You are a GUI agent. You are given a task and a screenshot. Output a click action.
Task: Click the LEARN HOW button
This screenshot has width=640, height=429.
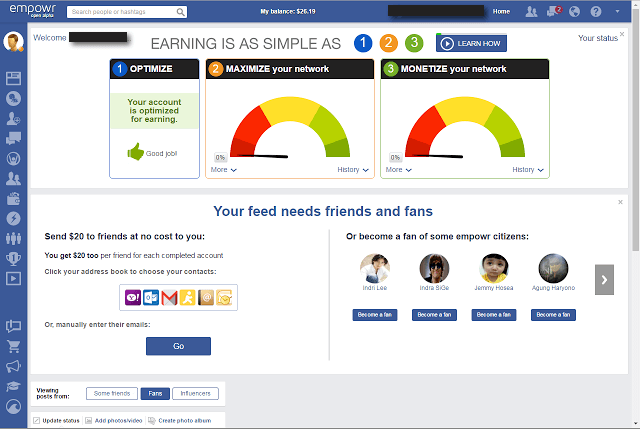point(471,43)
